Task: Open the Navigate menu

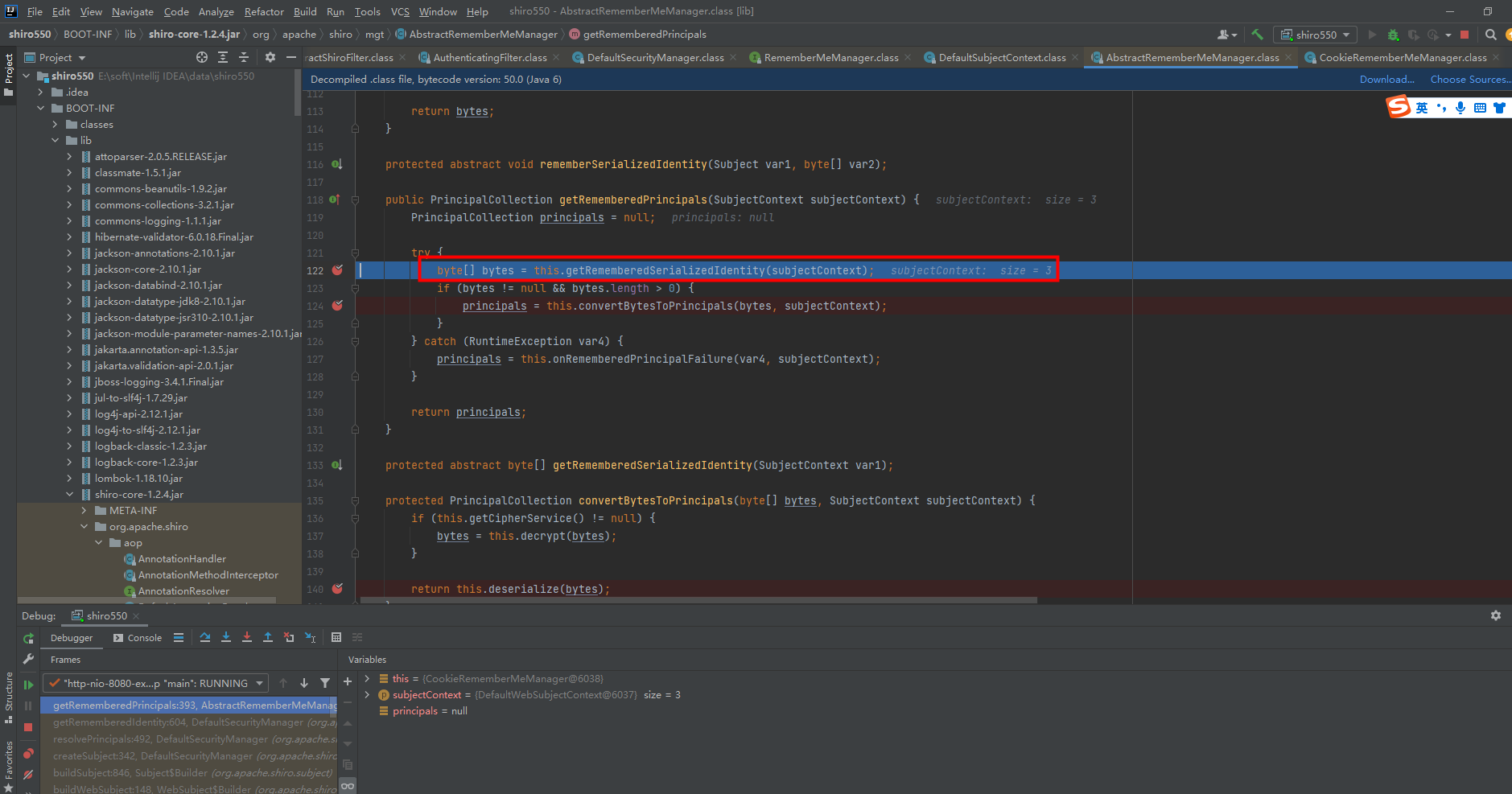Action: (x=132, y=11)
